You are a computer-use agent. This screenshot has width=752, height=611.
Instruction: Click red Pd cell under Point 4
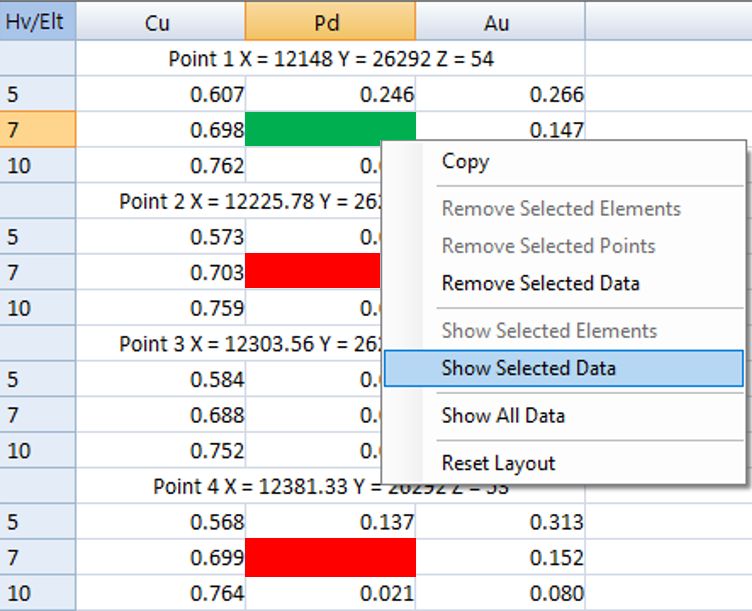330,557
